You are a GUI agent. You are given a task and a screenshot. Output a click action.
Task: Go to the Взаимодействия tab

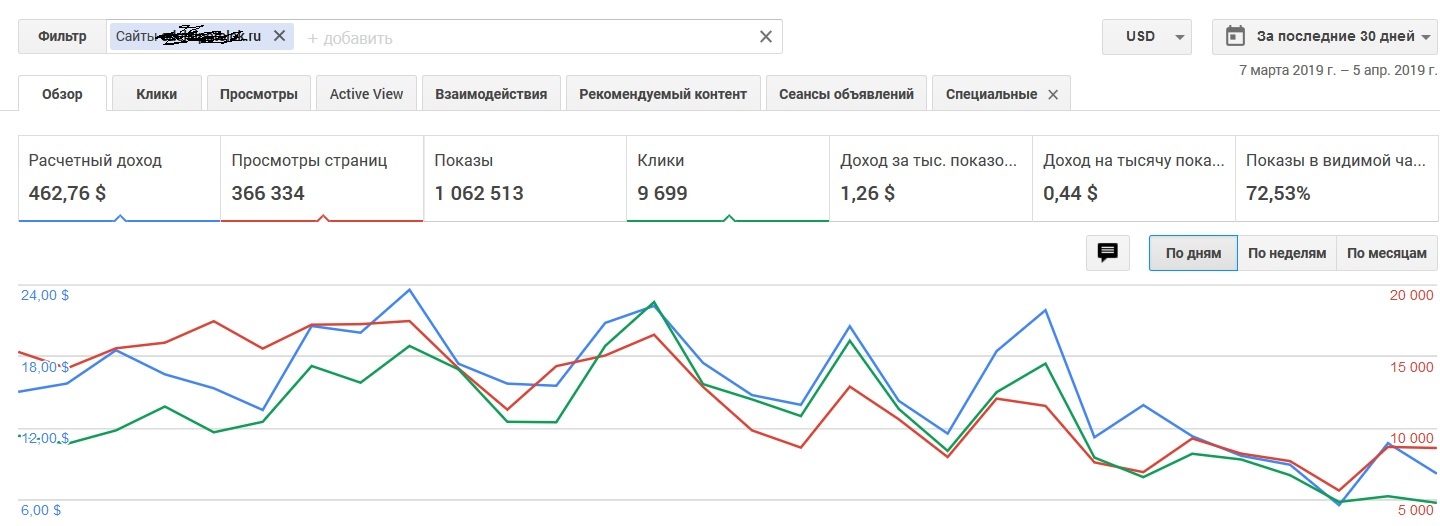491,94
